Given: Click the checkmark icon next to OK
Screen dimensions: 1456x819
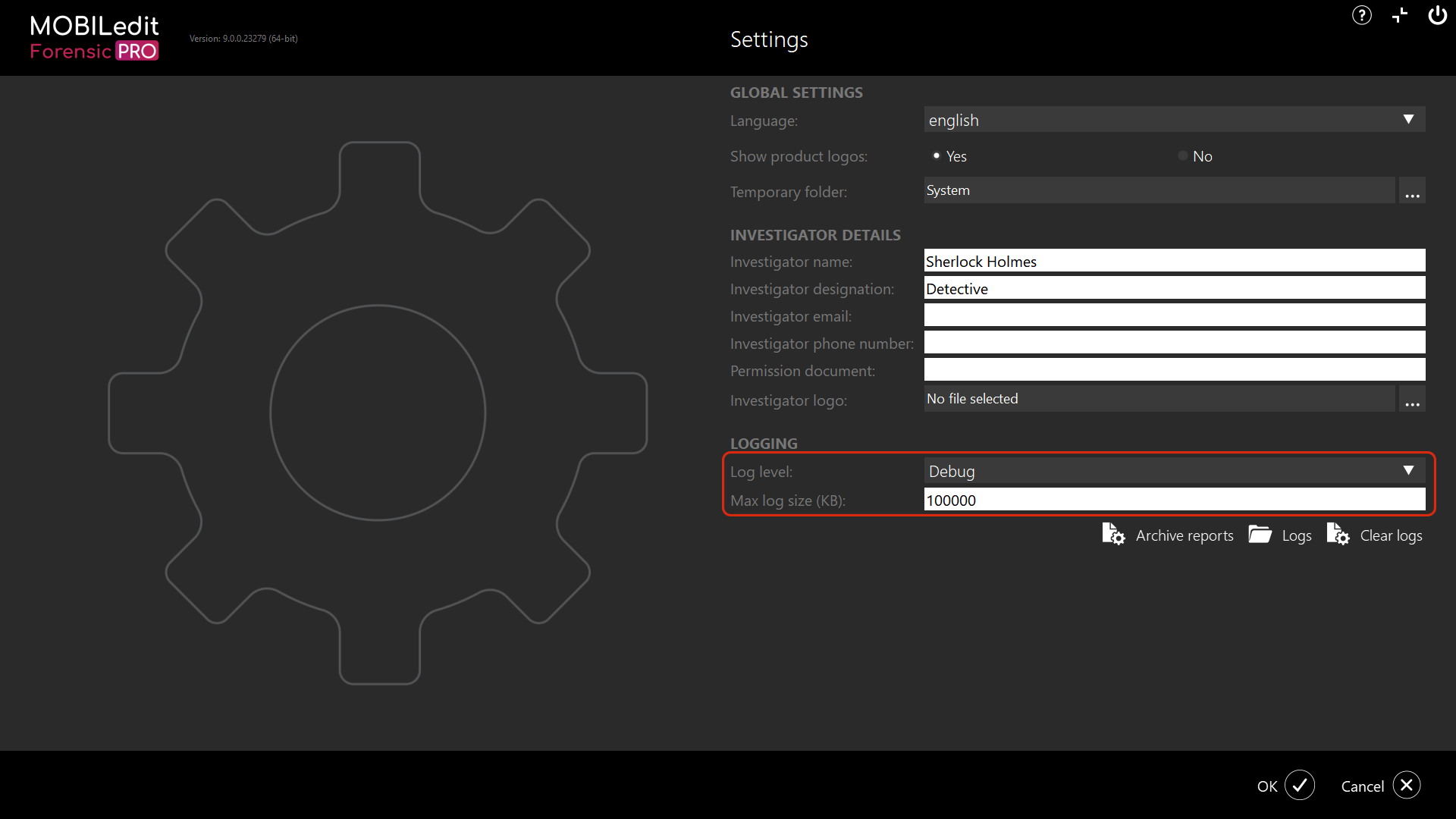Looking at the screenshot, I should (1300, 786).
